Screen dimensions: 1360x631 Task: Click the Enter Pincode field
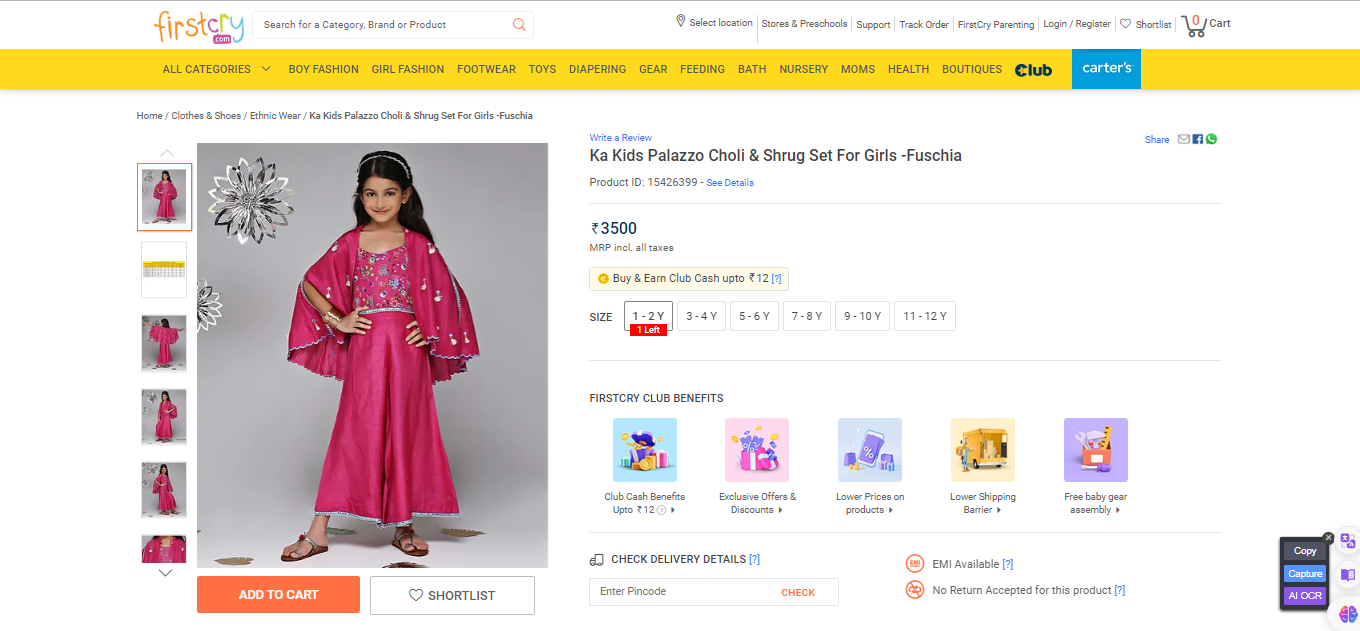(680, 592)
